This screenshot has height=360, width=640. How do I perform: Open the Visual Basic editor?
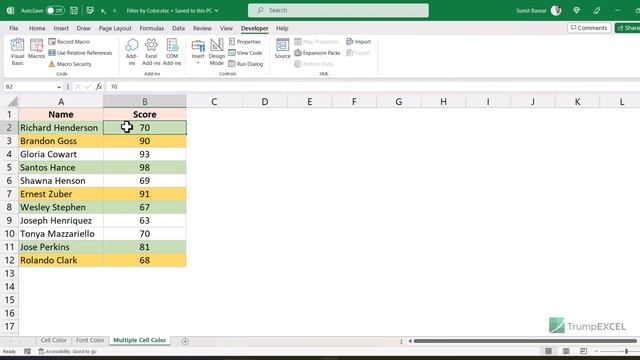tap(17, 52)
